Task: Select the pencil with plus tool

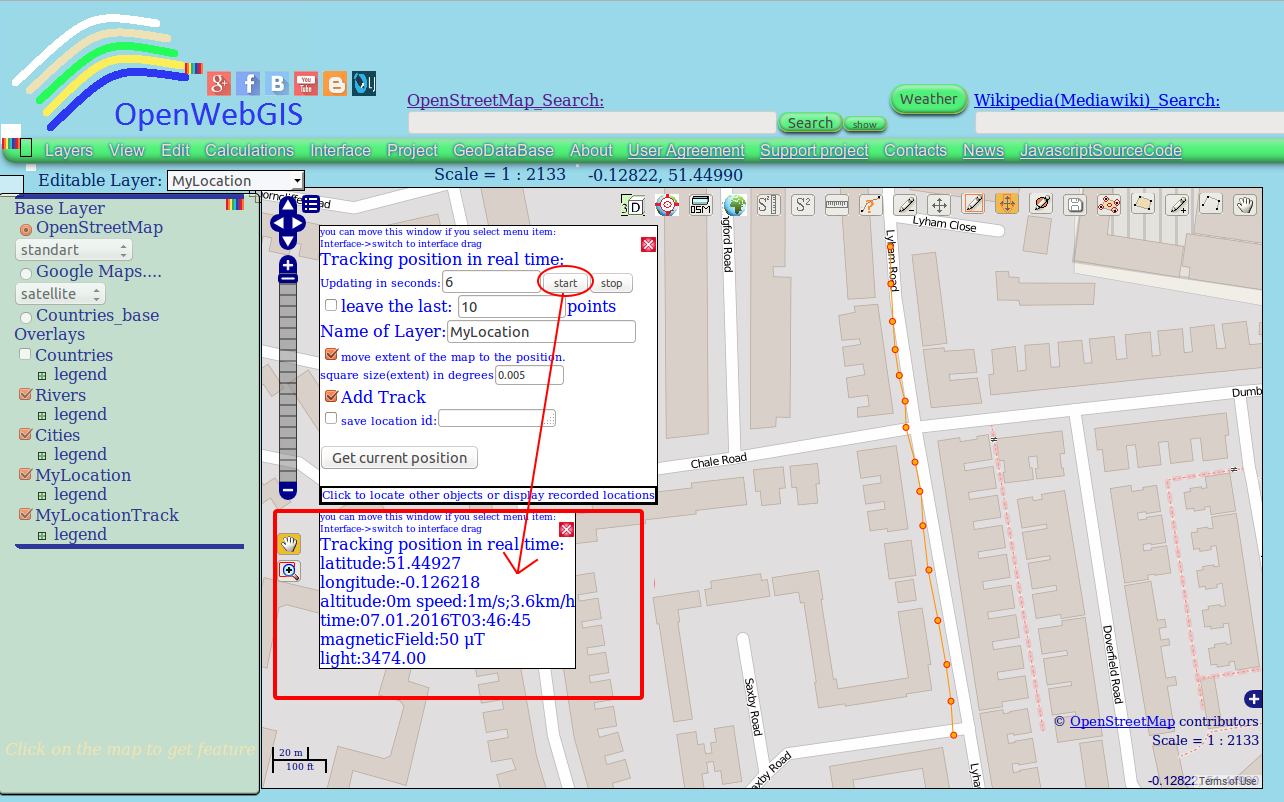Action: coord(1177,205)
